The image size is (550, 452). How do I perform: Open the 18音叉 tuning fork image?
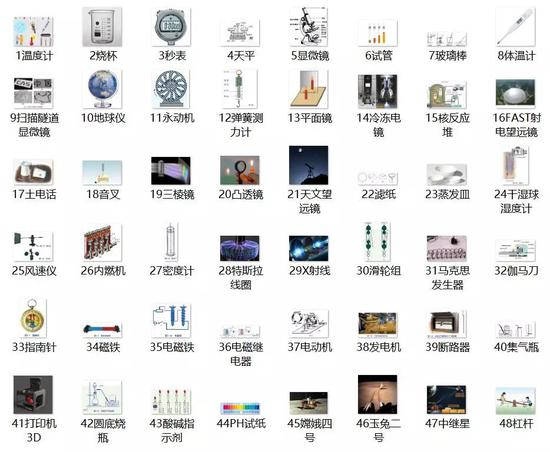[102, 173]
